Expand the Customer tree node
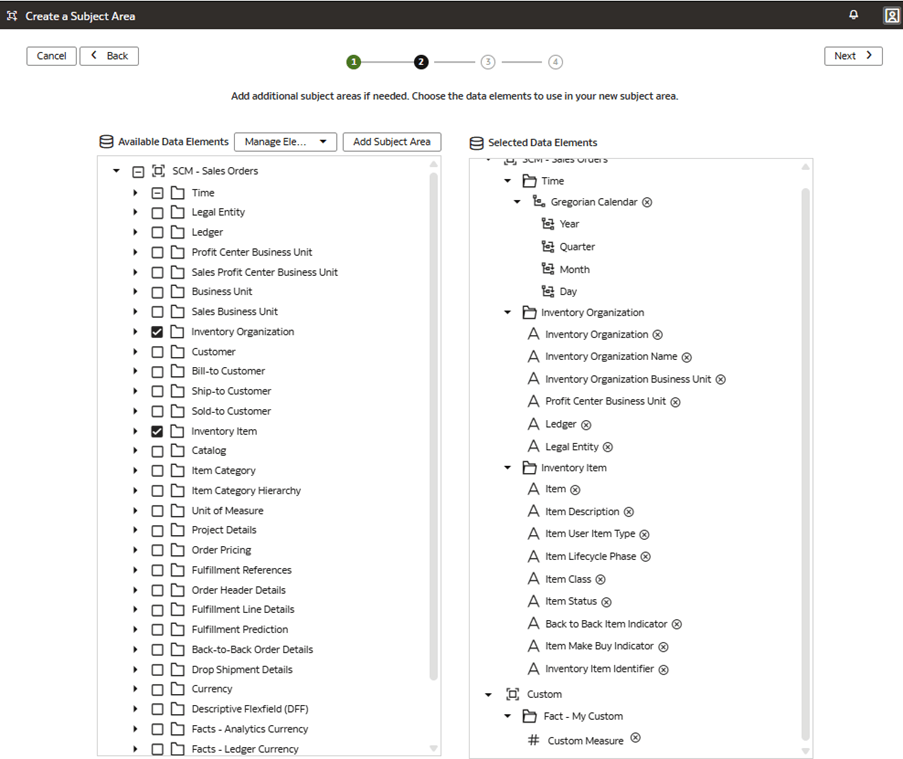The width and height of the screenshot is (903, 759). pyautogui.click(x=135, y=351)
